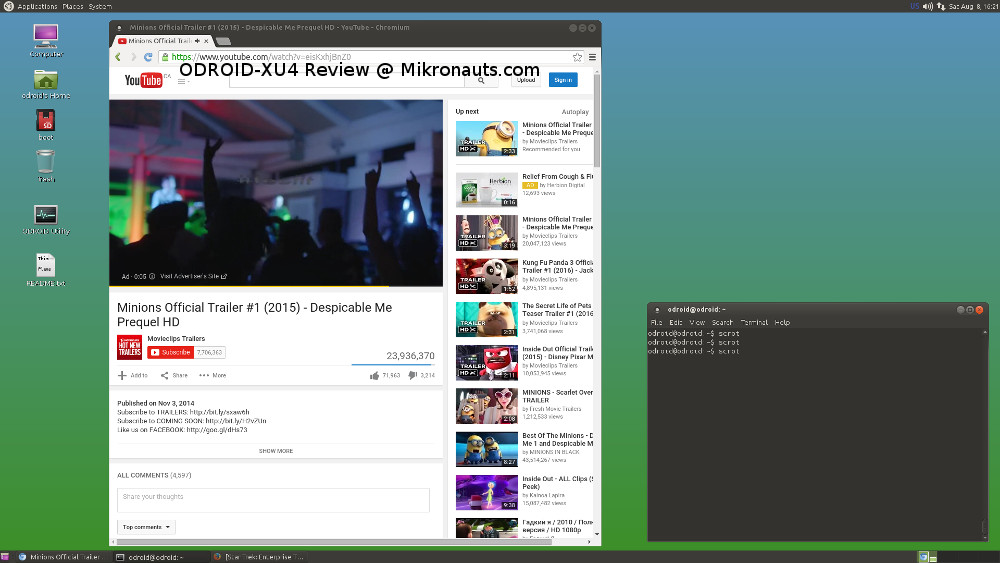1000x563 pixels.
Task: Open the Computer desktop icon
Action: [x=45, y=36]
